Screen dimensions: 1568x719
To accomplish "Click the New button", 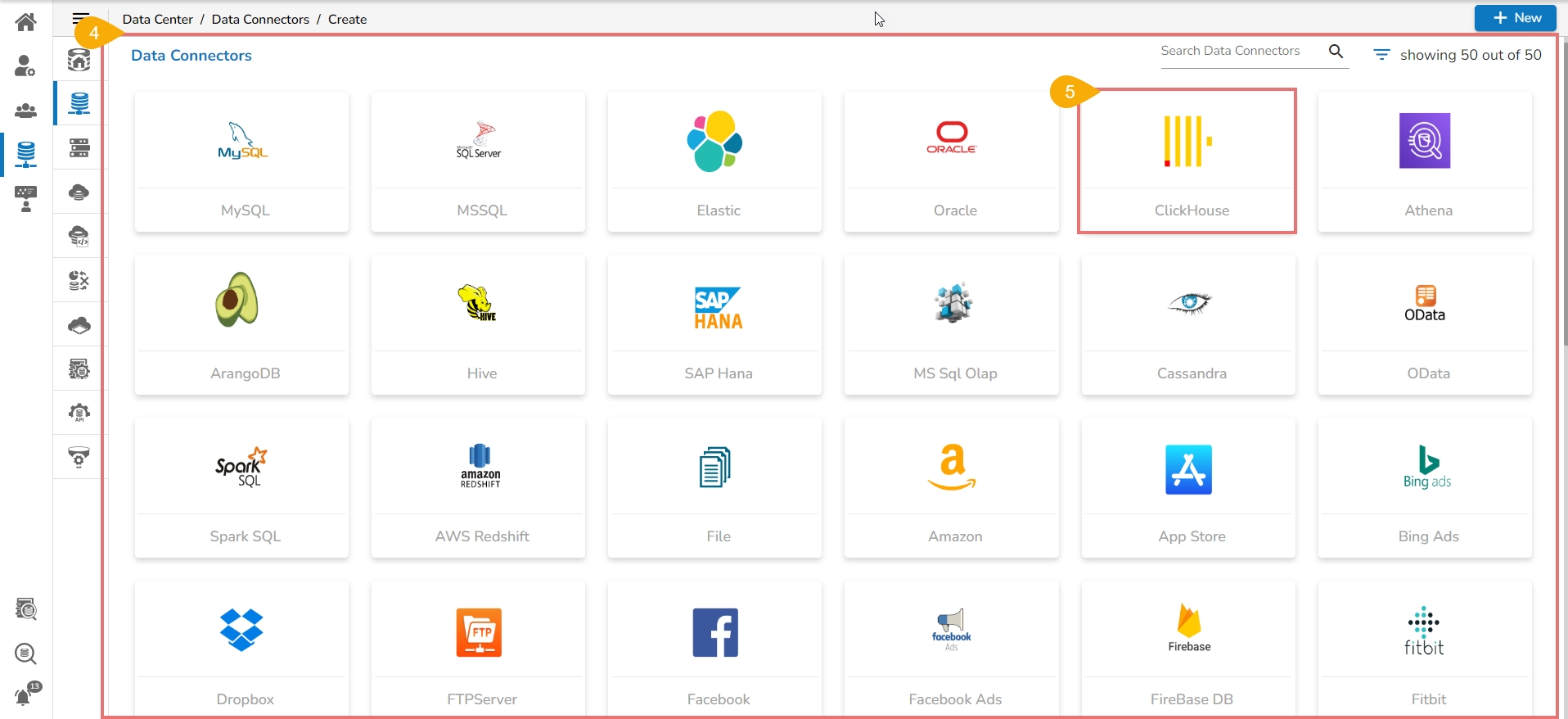I will pos(1515,18).
